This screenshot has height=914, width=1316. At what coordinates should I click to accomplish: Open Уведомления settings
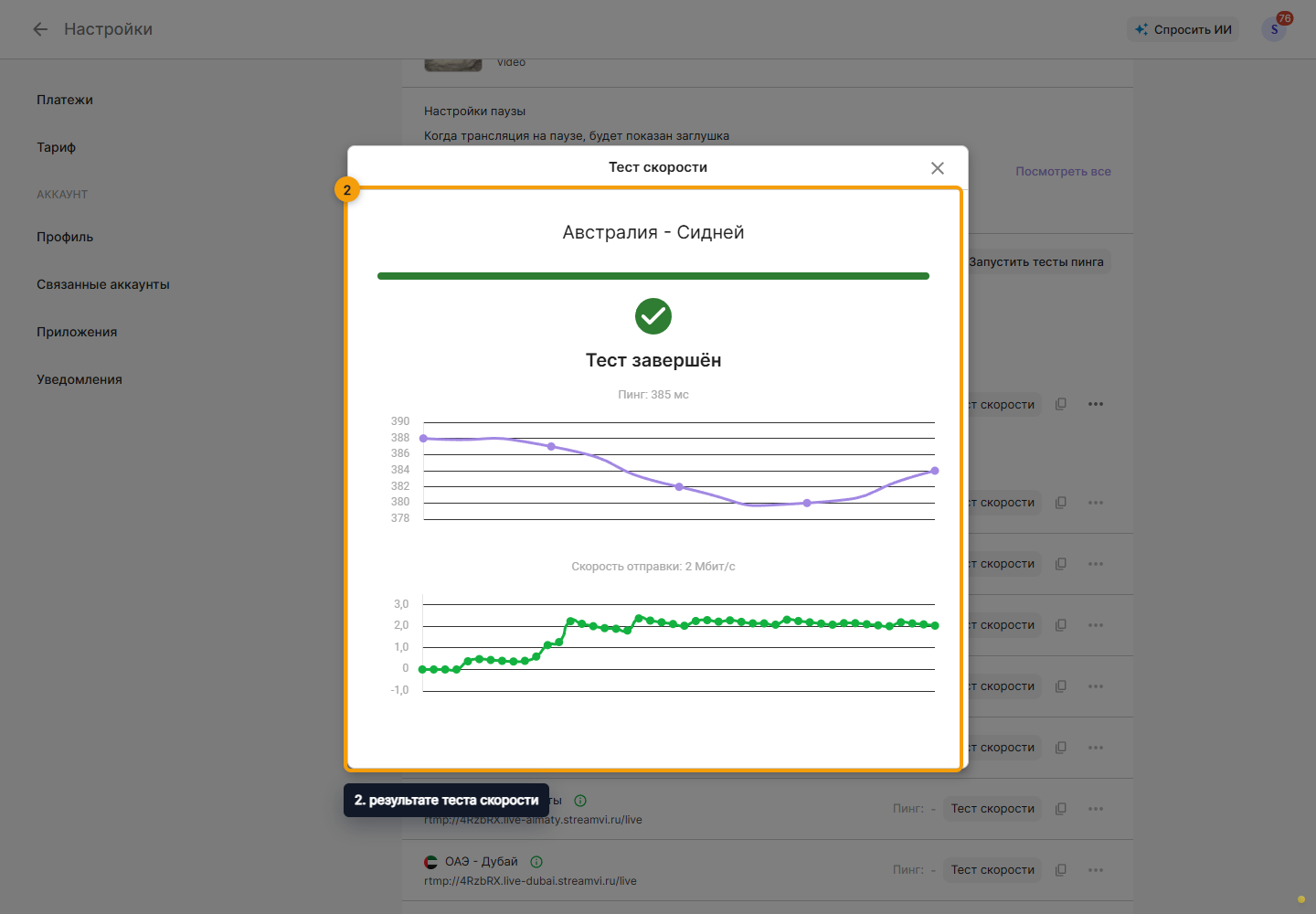(80, 379)
